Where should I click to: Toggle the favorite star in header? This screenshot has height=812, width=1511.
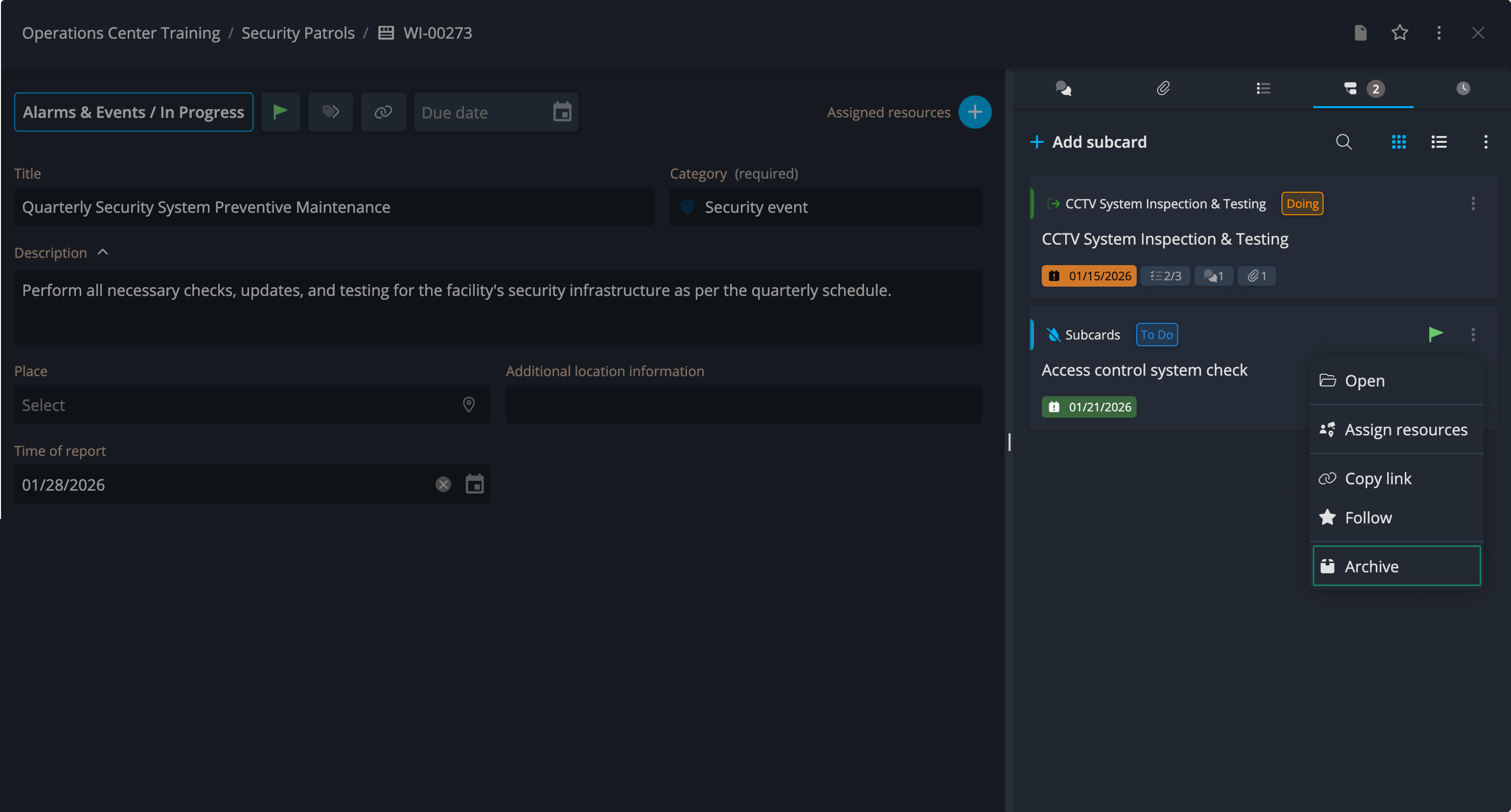coord(1399,33)
